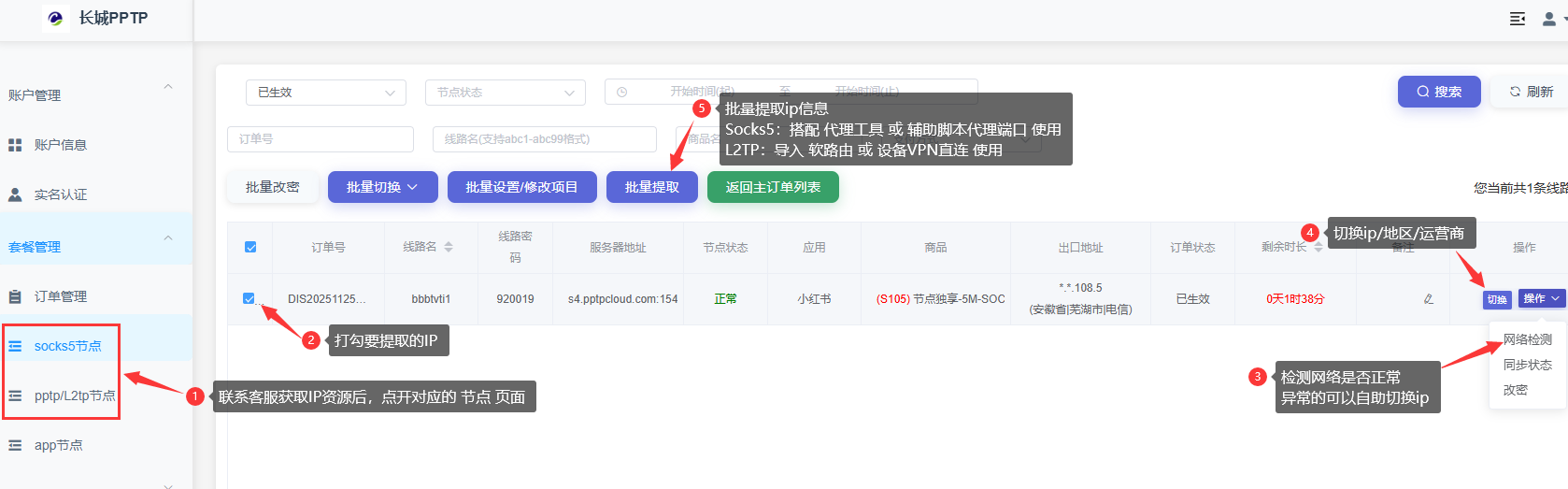Image resolution: width=1568 pixels, height=489 pixels.
Task: Select 网络检测 from the operation menu
Action: tap(1528, 339)
